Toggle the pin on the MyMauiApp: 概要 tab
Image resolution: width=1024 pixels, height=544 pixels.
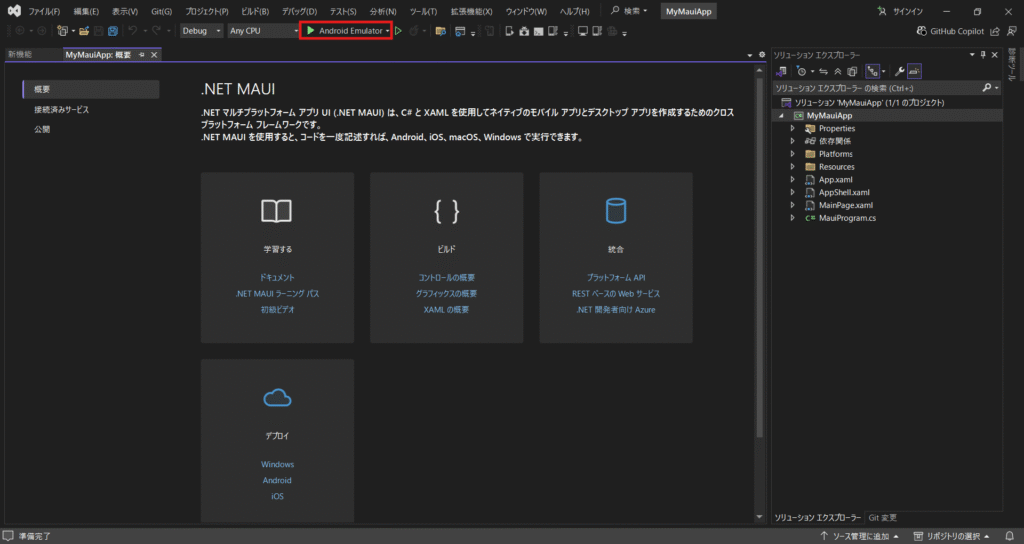pyautogui.click(x=142, y=55)
